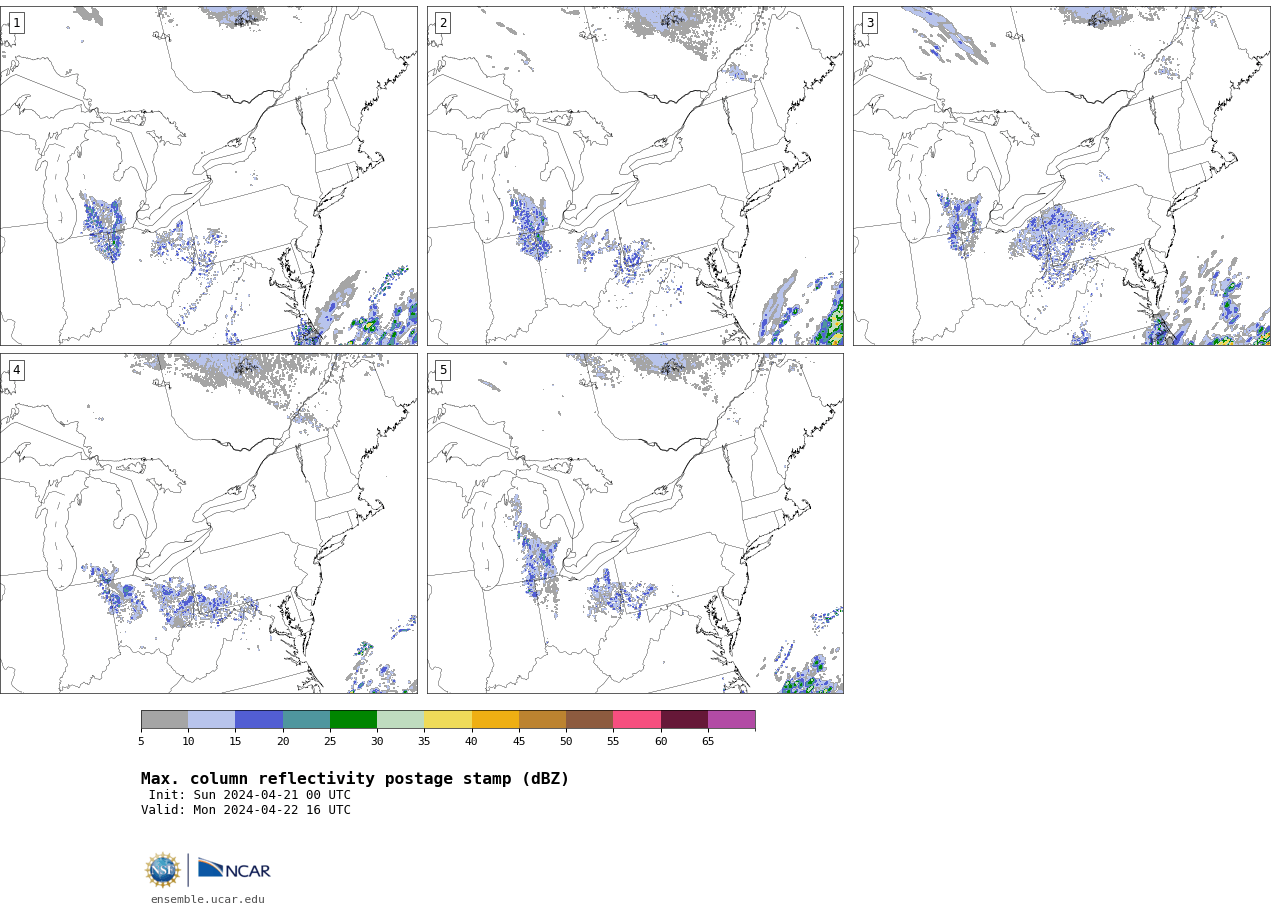Click colorbar tick label 65
Image resolution: width=1280 pixels, height=910 pixels.
pyautogui.click(x=708, y=741)
